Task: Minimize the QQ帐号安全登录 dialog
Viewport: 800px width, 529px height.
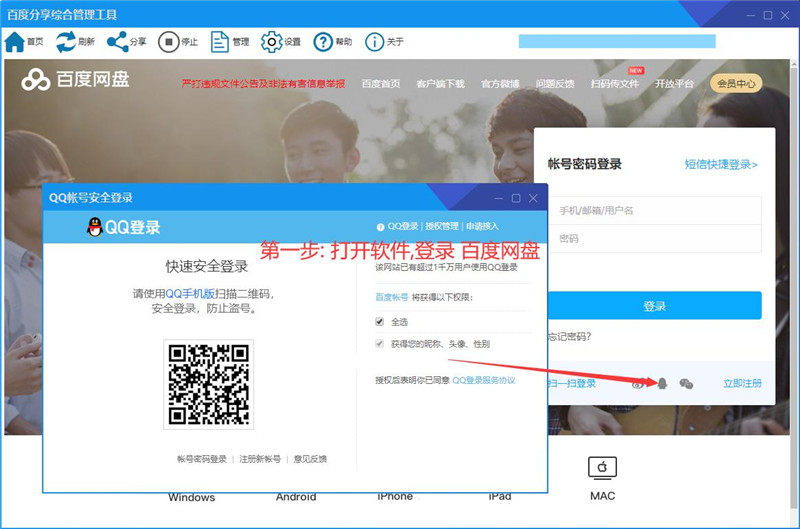Action: click(498, 198)
